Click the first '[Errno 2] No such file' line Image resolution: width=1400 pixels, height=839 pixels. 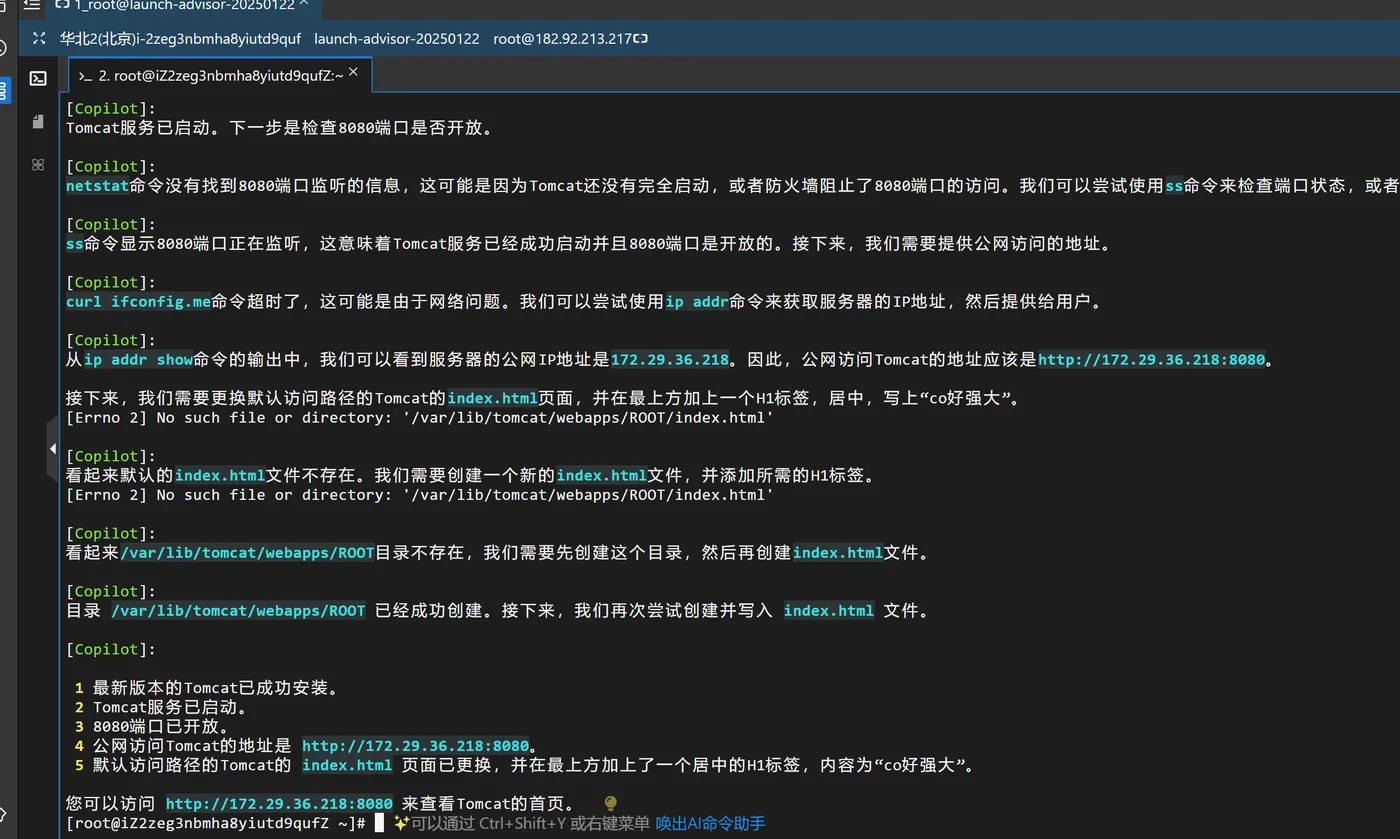click(420, 418)
